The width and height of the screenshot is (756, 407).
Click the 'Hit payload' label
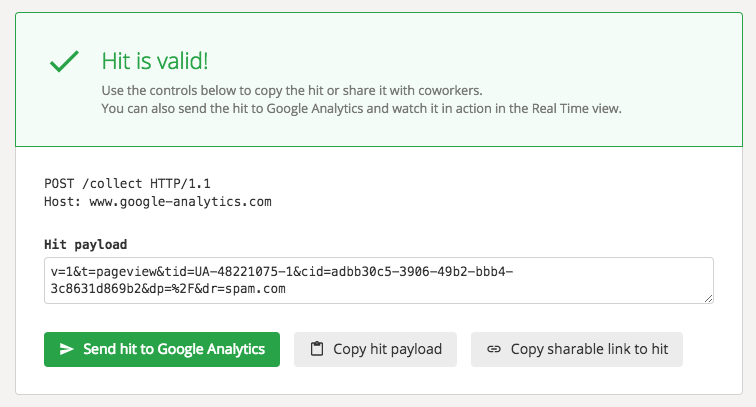coord(85,244)
